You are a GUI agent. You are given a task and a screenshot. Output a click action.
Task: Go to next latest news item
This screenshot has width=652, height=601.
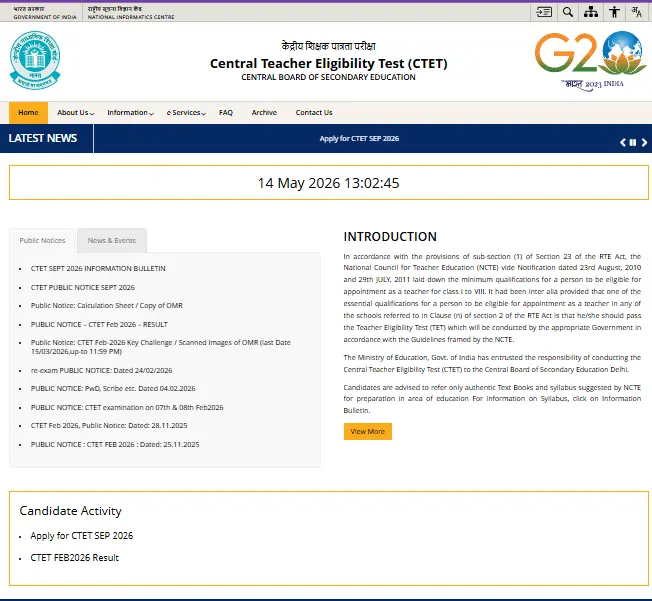point(644,143)
